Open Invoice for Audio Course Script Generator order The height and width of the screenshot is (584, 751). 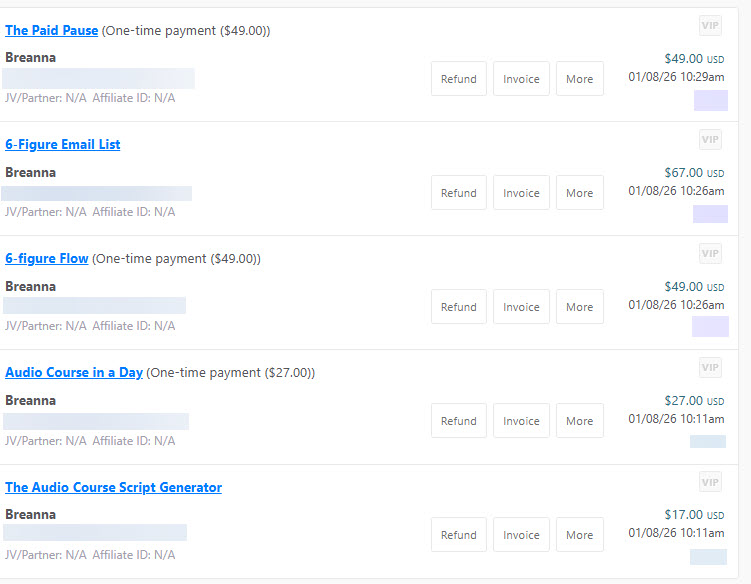pyautogui.click(x=521, y=535)
